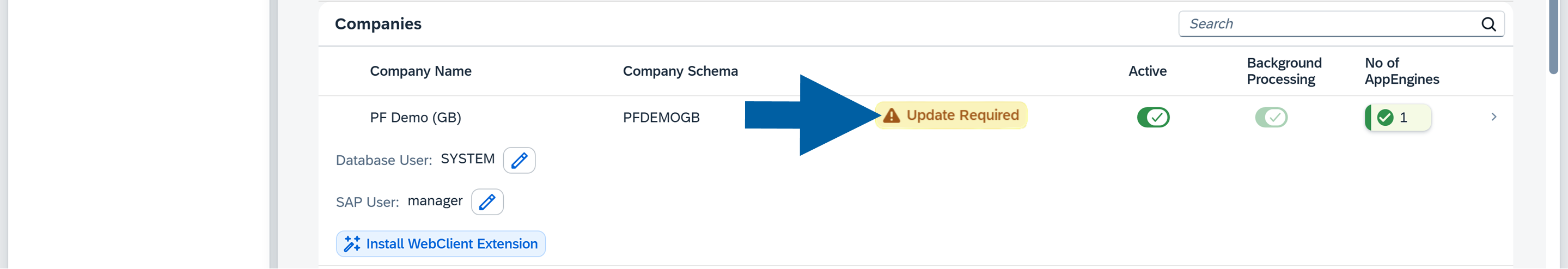Viewport: 1568px width, 269px height.
Task: Click the magic wand icon
Action: click(x=352, y=244)
